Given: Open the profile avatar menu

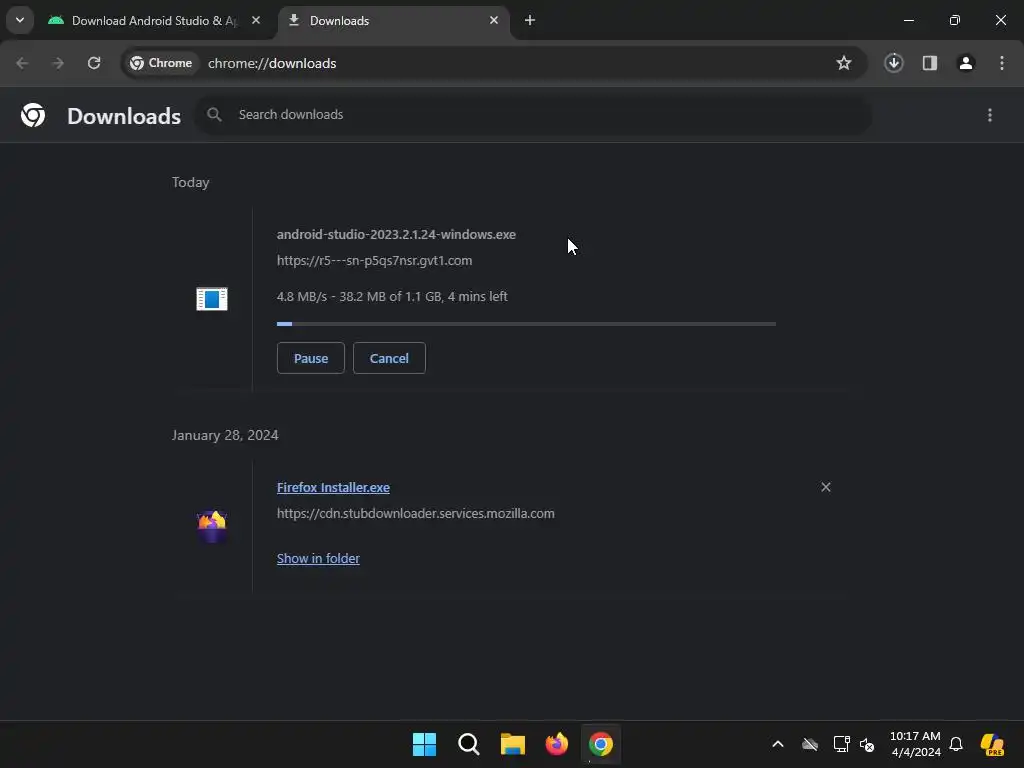Looking at the screenshot, I should tap(965, 63).
